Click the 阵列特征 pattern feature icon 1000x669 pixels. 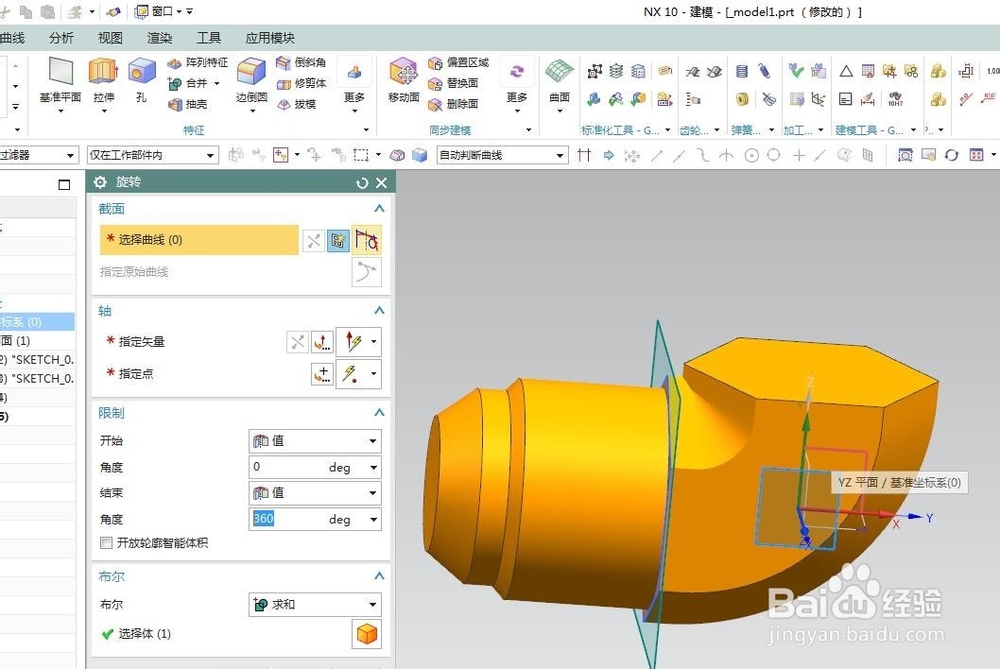[x=174, y=62]
